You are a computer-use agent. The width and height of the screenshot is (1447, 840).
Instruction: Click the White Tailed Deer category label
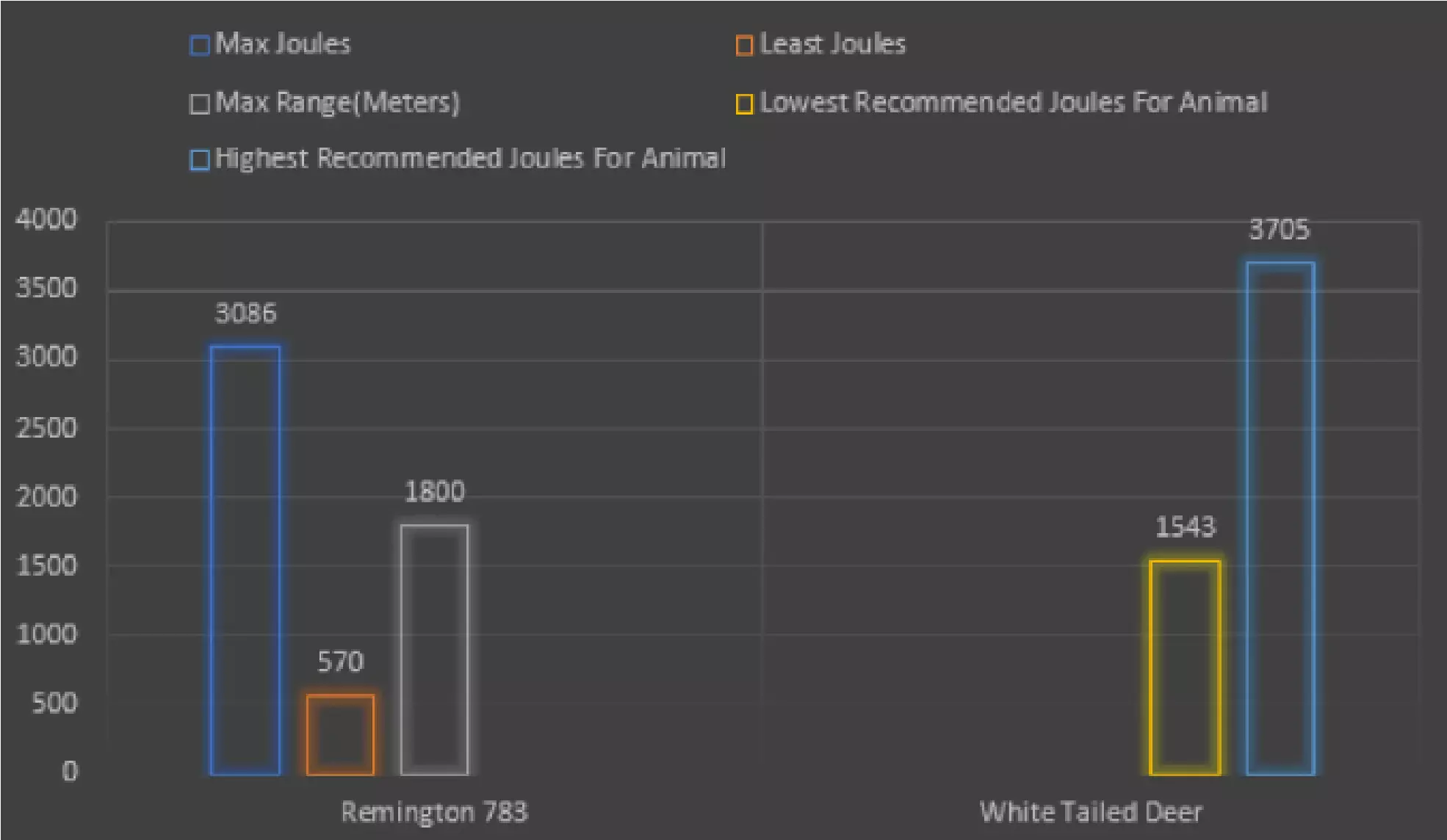point(1091,812)
